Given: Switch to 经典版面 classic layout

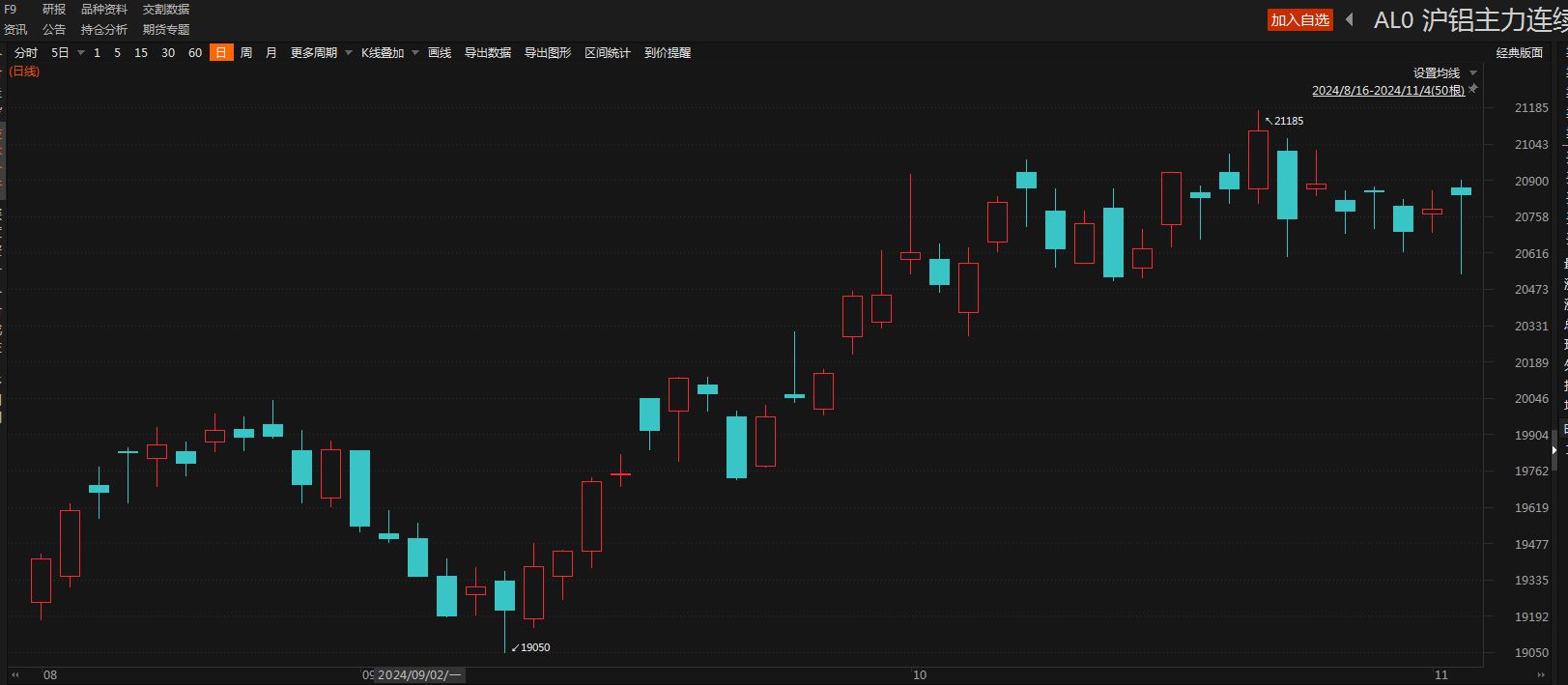Looking at the screenshot, I should point(1520,53).
